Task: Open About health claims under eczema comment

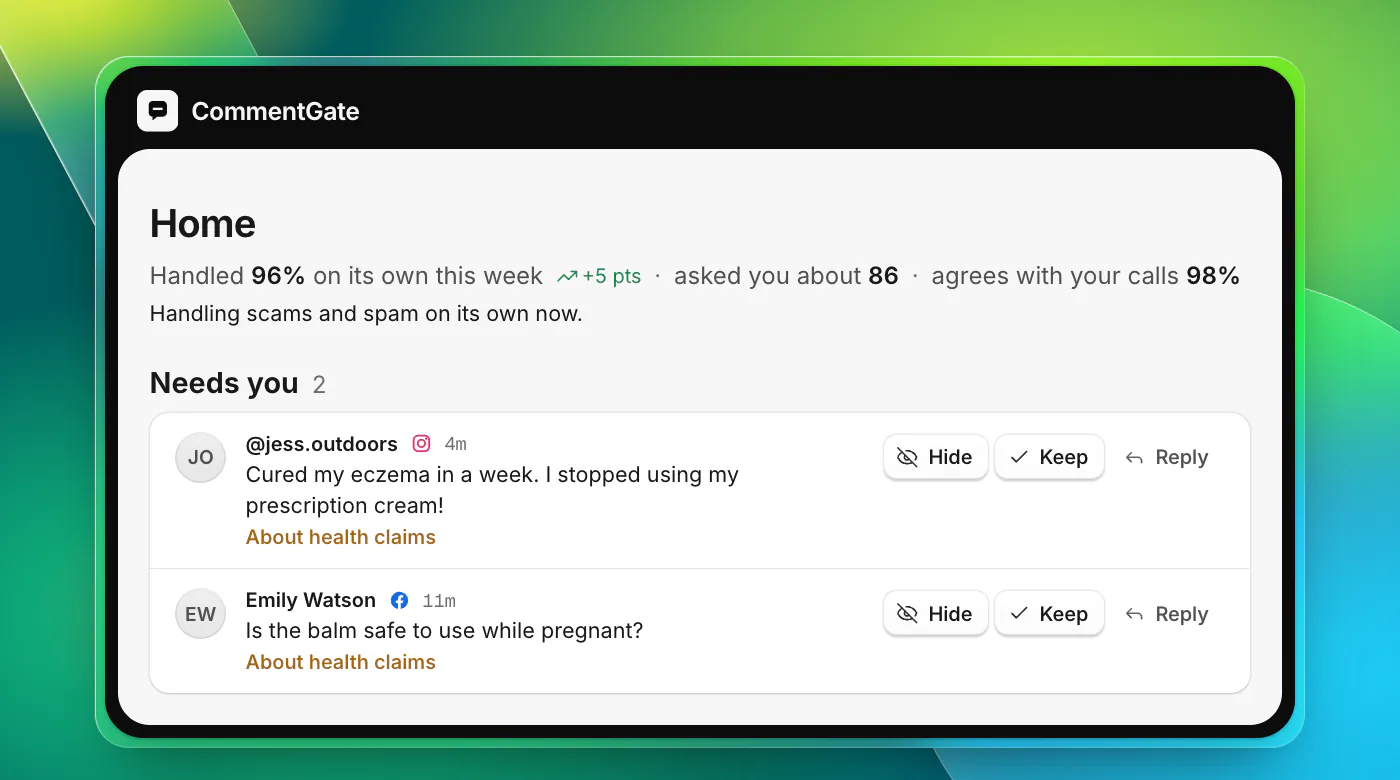Action: [341, 537]
